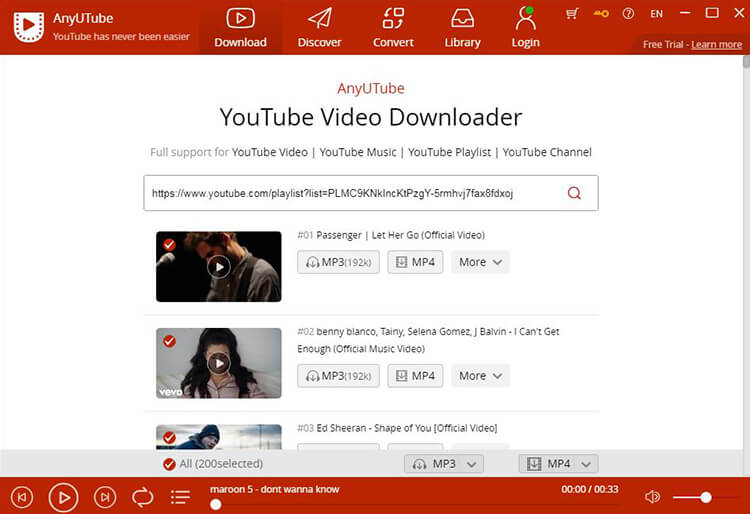
Task: Click the playlist URL input field
Action: point(371,193)
